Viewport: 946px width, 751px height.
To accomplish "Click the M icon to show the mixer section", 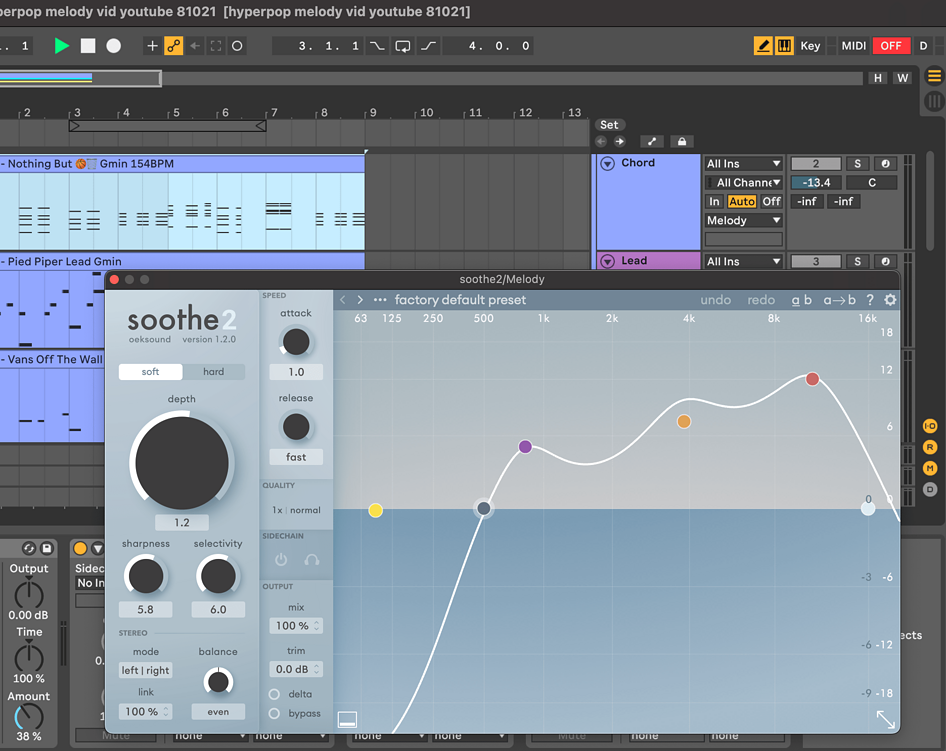I will click(x=929, y=466).
